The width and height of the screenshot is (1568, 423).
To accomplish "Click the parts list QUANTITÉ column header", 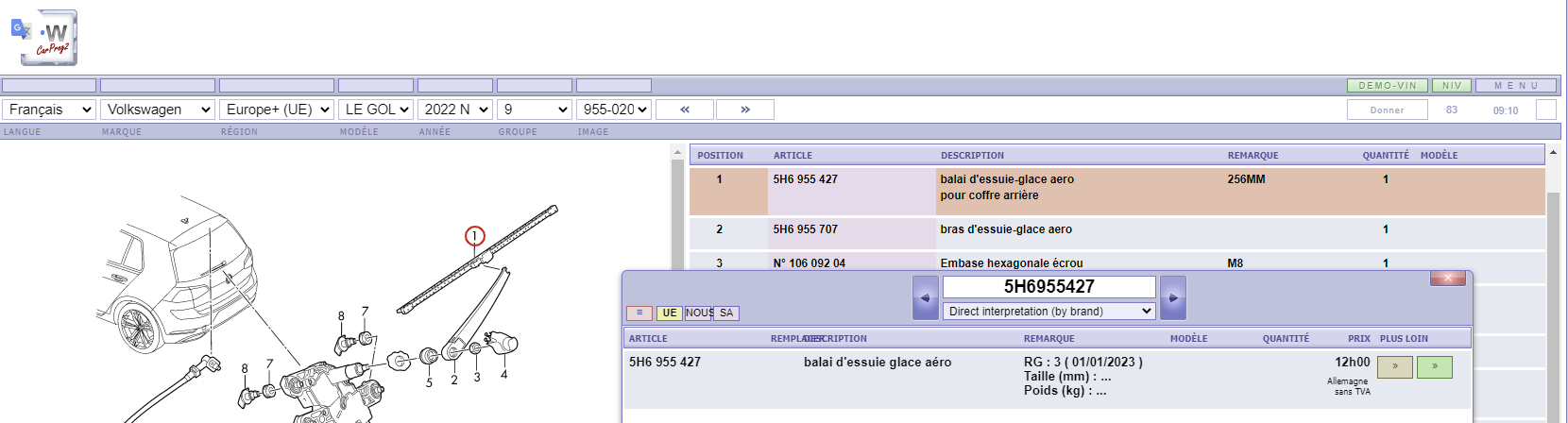I will [x=1385, y=155].
